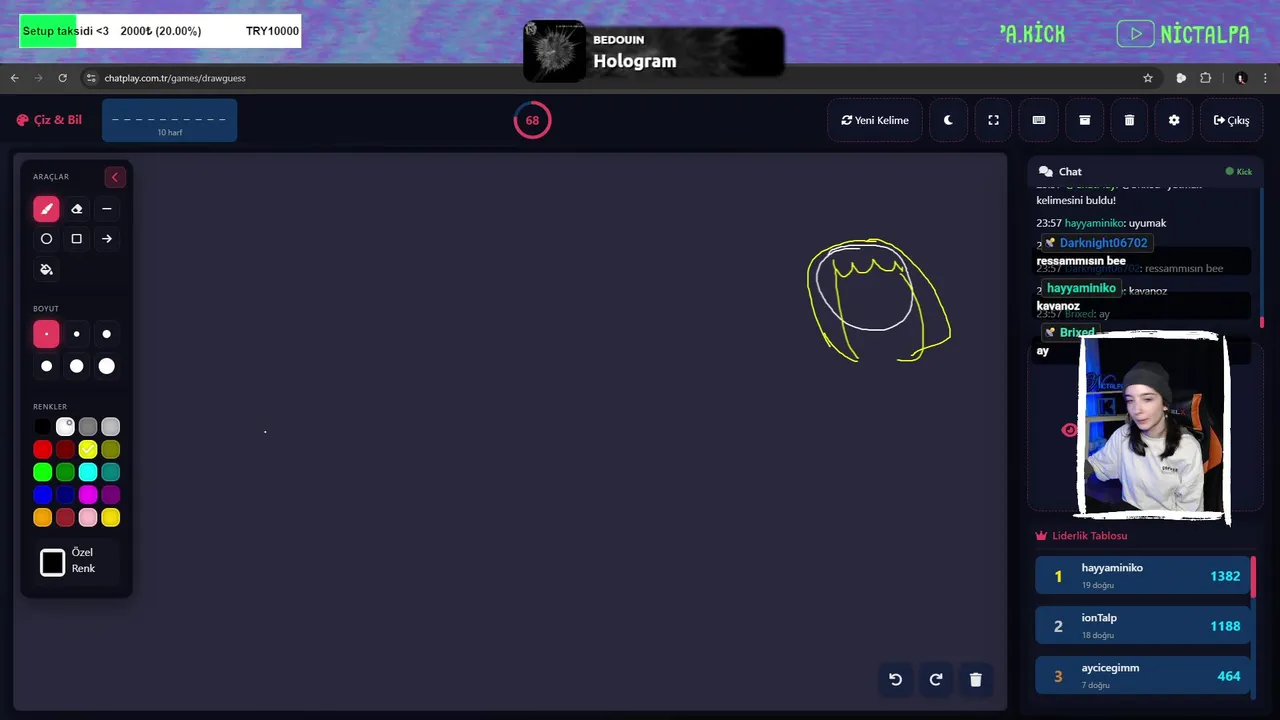1280x720 pixels.
Task: Collapse the Araçlar tools panel
Action: coord(114,177)
